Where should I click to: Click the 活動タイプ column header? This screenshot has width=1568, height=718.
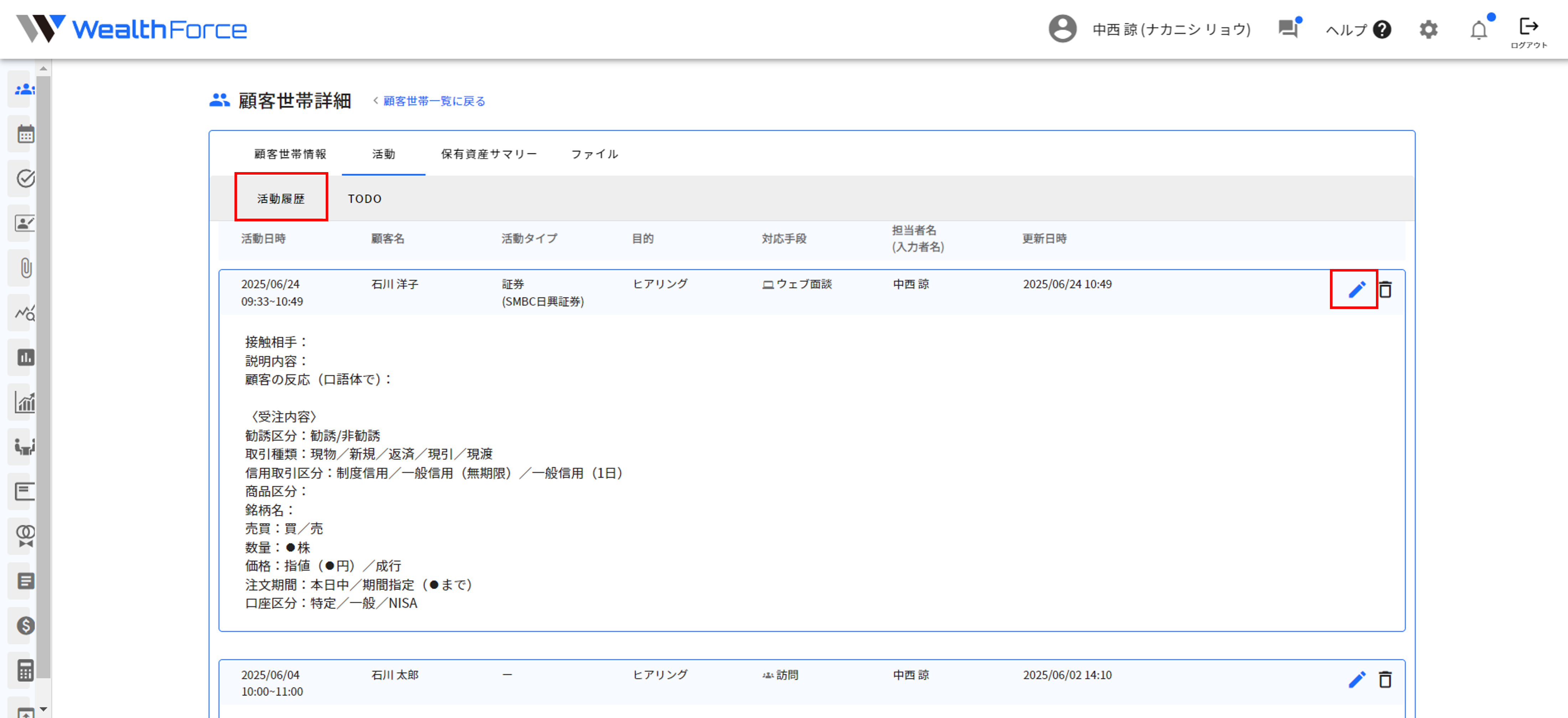click(529, 238)
